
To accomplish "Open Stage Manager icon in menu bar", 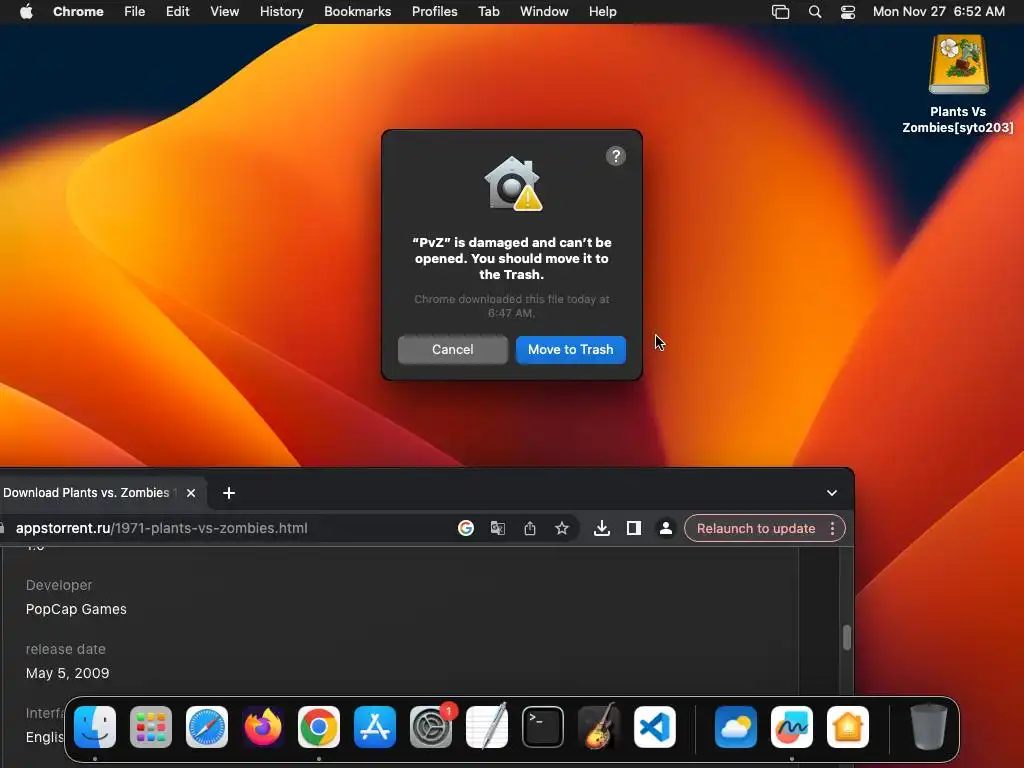I will (x=780, y=12).
